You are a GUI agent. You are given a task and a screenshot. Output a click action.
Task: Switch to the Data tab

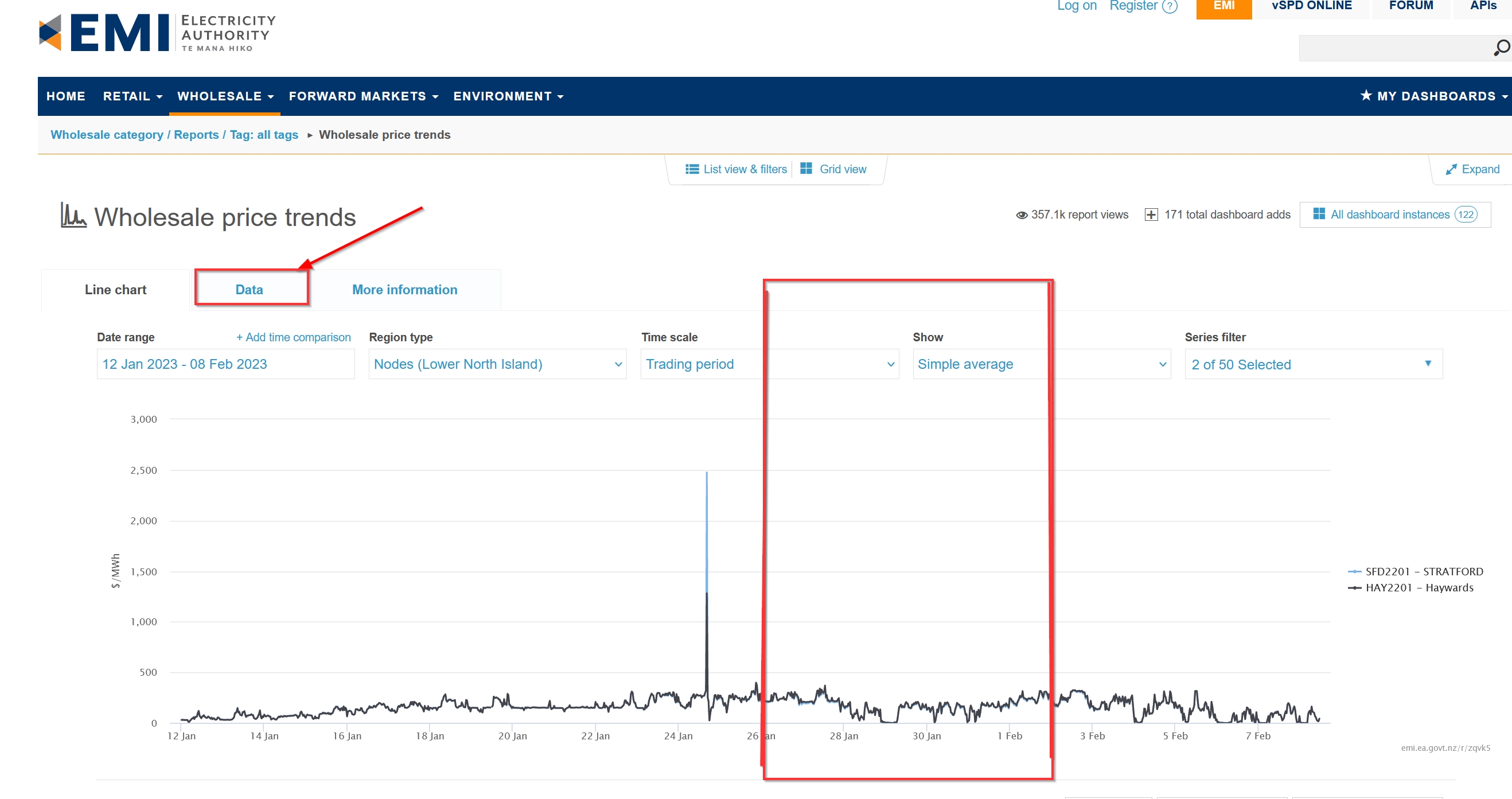[x=249, y=290]
